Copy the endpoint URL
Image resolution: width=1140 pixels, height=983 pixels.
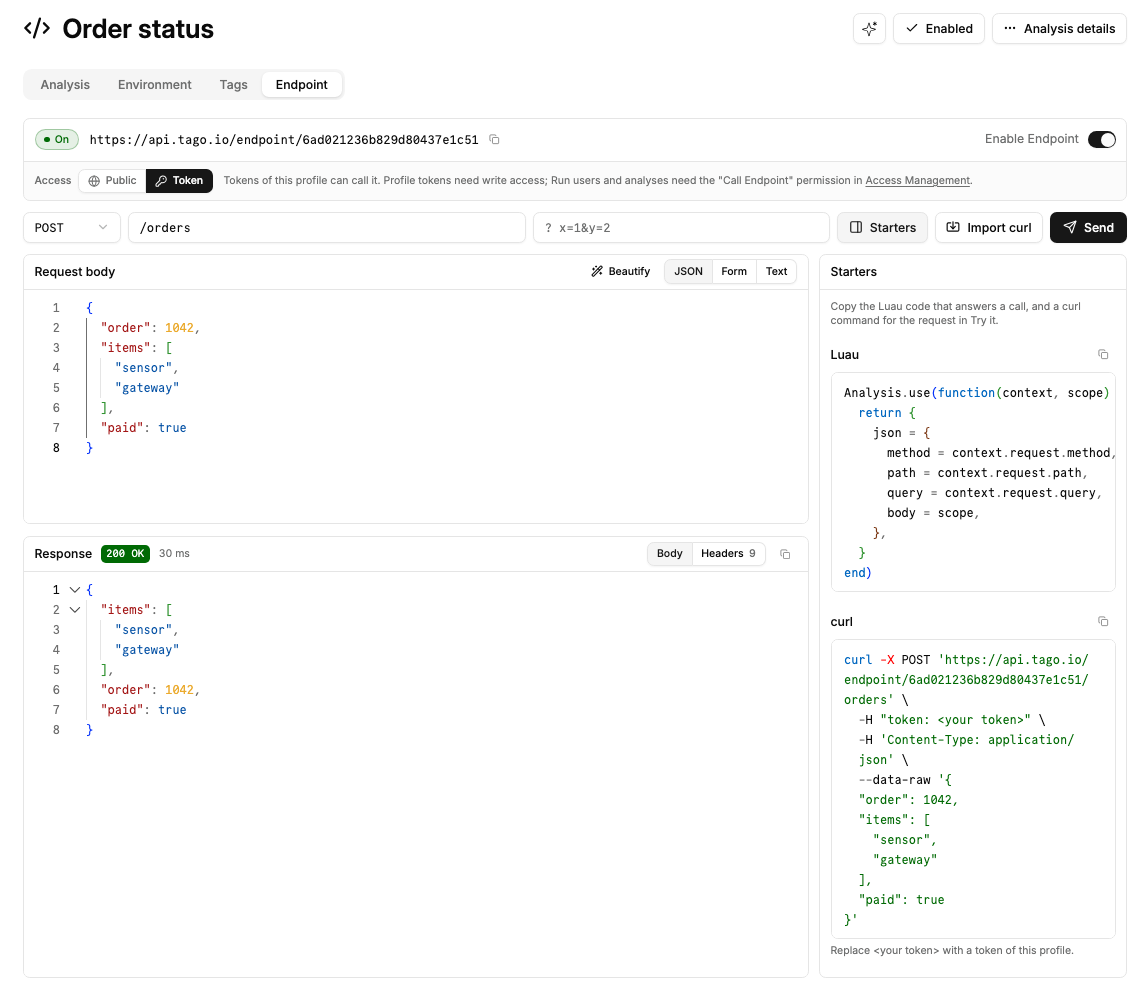[x=494, y=140]
